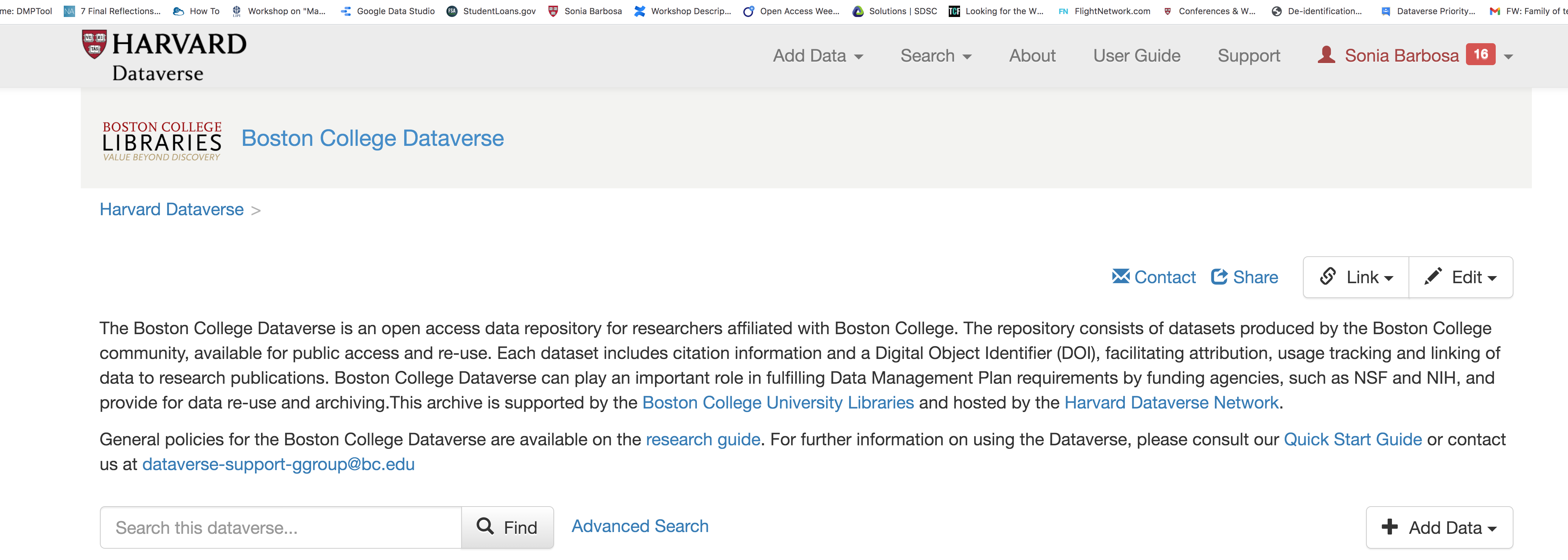Click the user profile silhouette icon
The width and height of the screenshot is (1568, 560).
tap(1326, 55)
